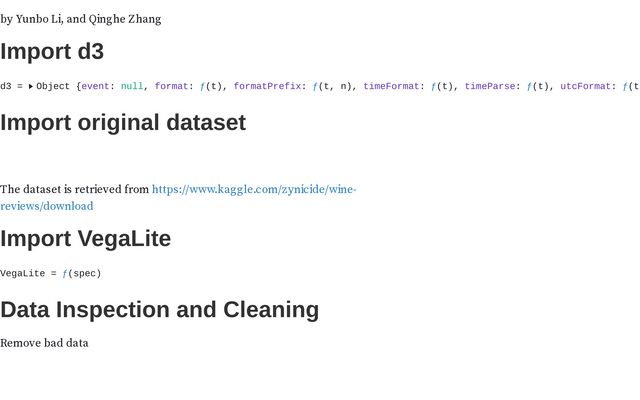Screen dimensions: 640x400
Task: Open the Kaggle wine-reviews download link
Action: click(x=253, y=190)
